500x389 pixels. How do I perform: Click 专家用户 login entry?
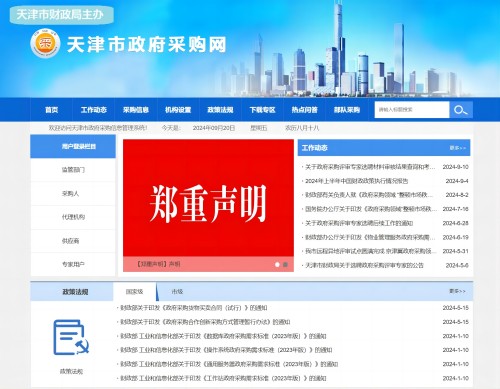[73, 264]
